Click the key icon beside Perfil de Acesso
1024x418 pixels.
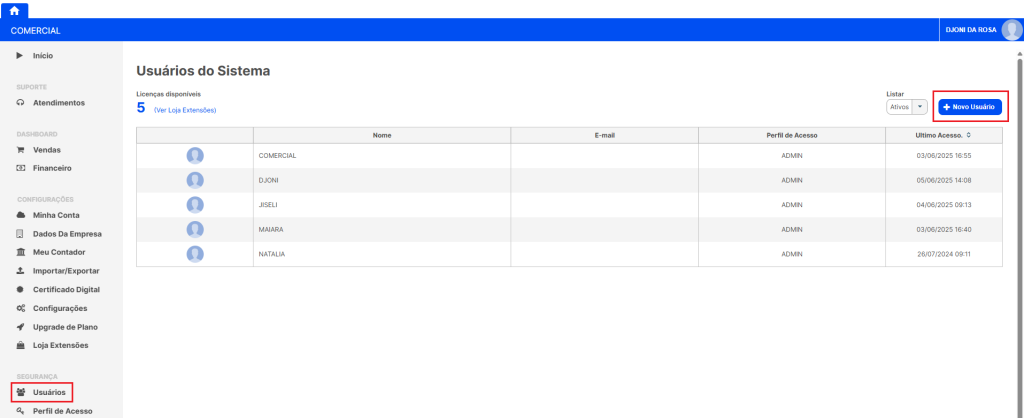tap(20, 411)
